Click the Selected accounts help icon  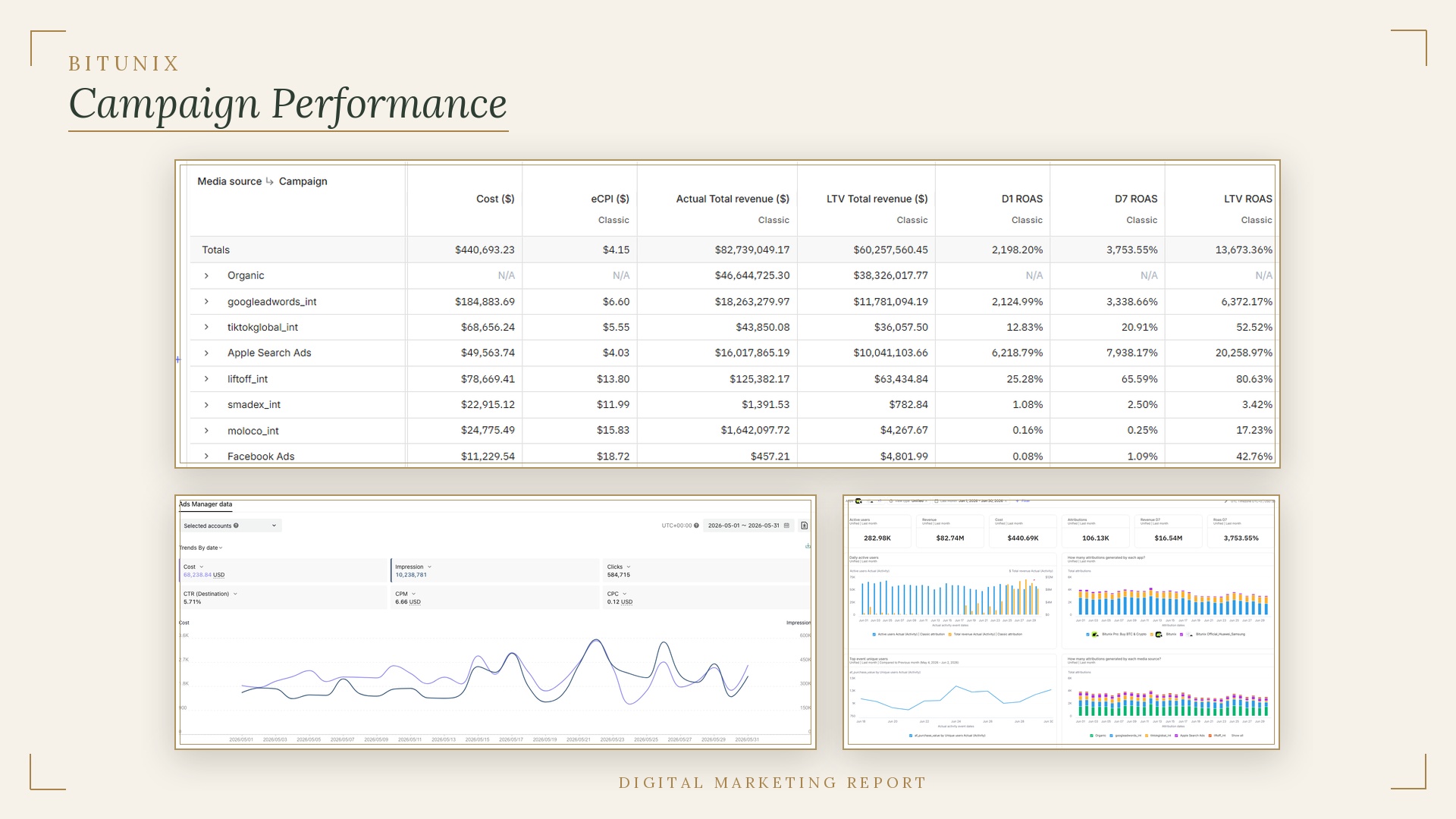click(236, 526)
